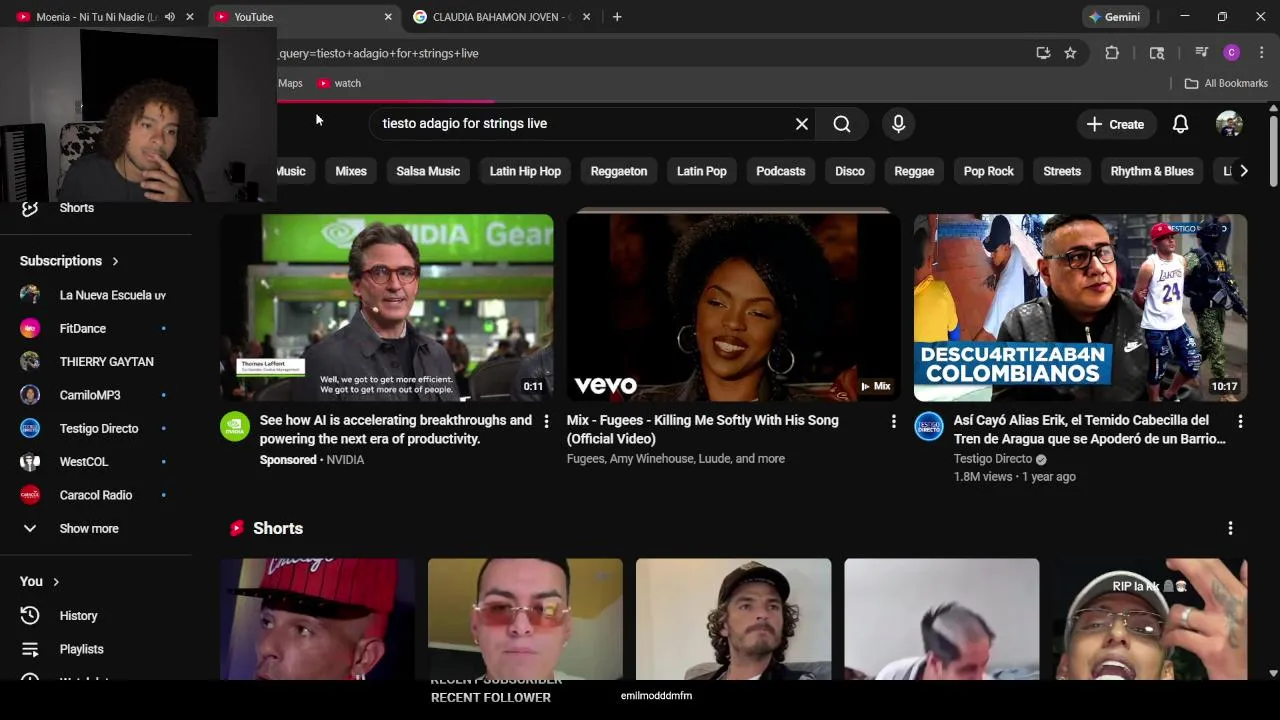
Task: Select the Mixes filter chip
Action: click(x=351, y=171)
